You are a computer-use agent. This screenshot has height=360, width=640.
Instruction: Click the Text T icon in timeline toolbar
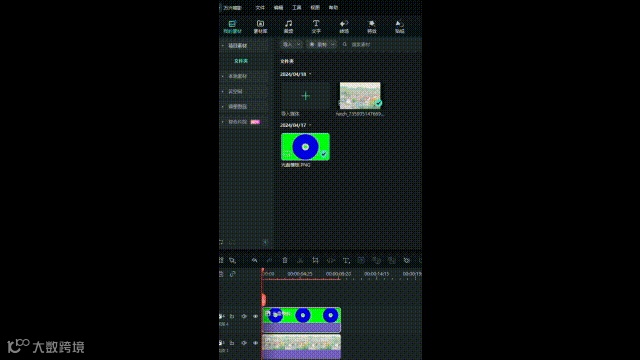(346, 260)
